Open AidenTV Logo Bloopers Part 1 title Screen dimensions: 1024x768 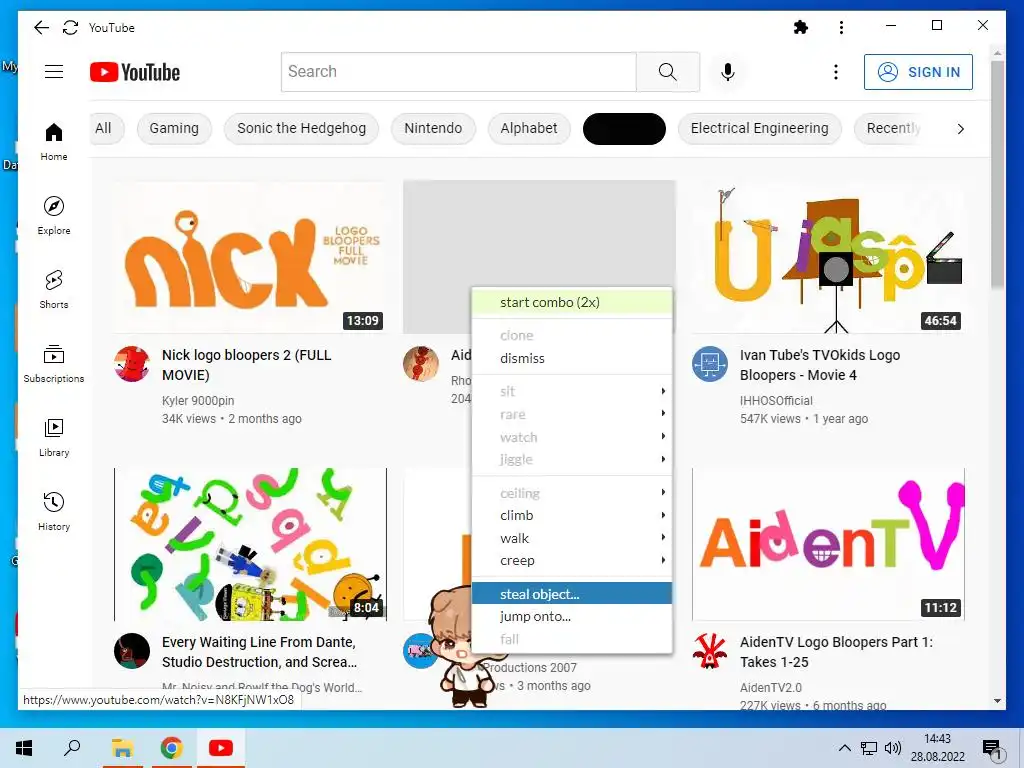point(837,652)
